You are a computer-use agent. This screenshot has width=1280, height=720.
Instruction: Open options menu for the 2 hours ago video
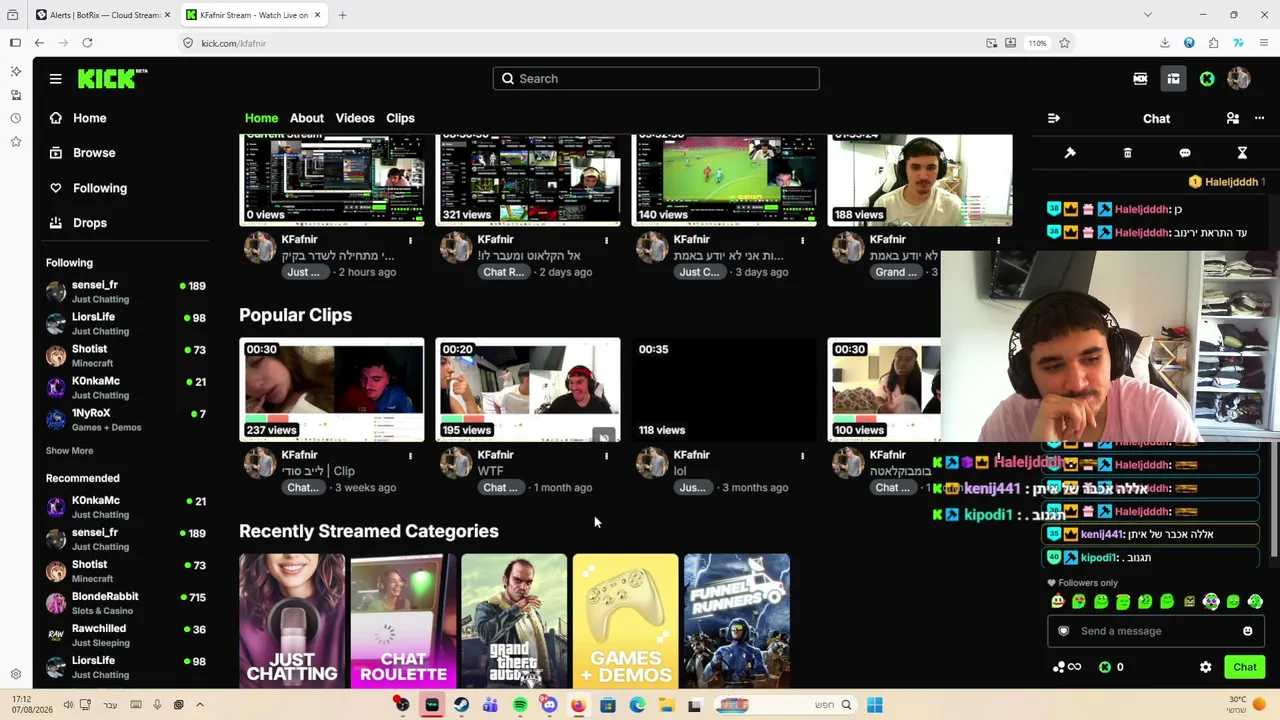click(410, 240)
